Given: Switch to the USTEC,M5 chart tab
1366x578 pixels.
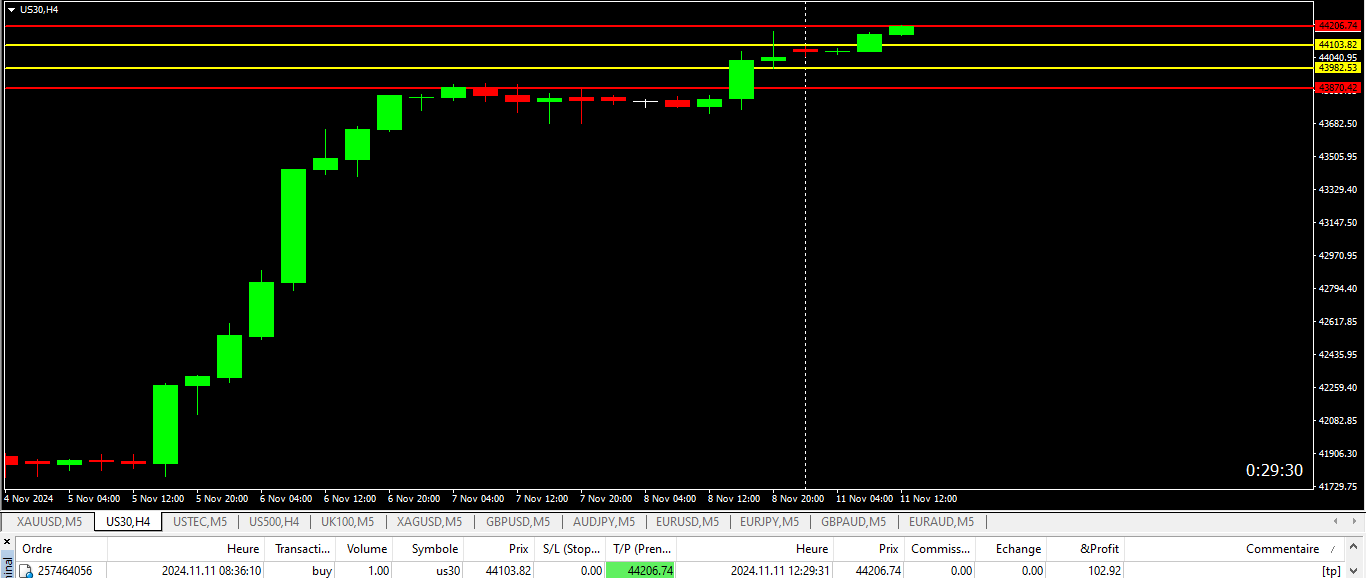Looking at the screenshot, I should click(x=200, y=522).
